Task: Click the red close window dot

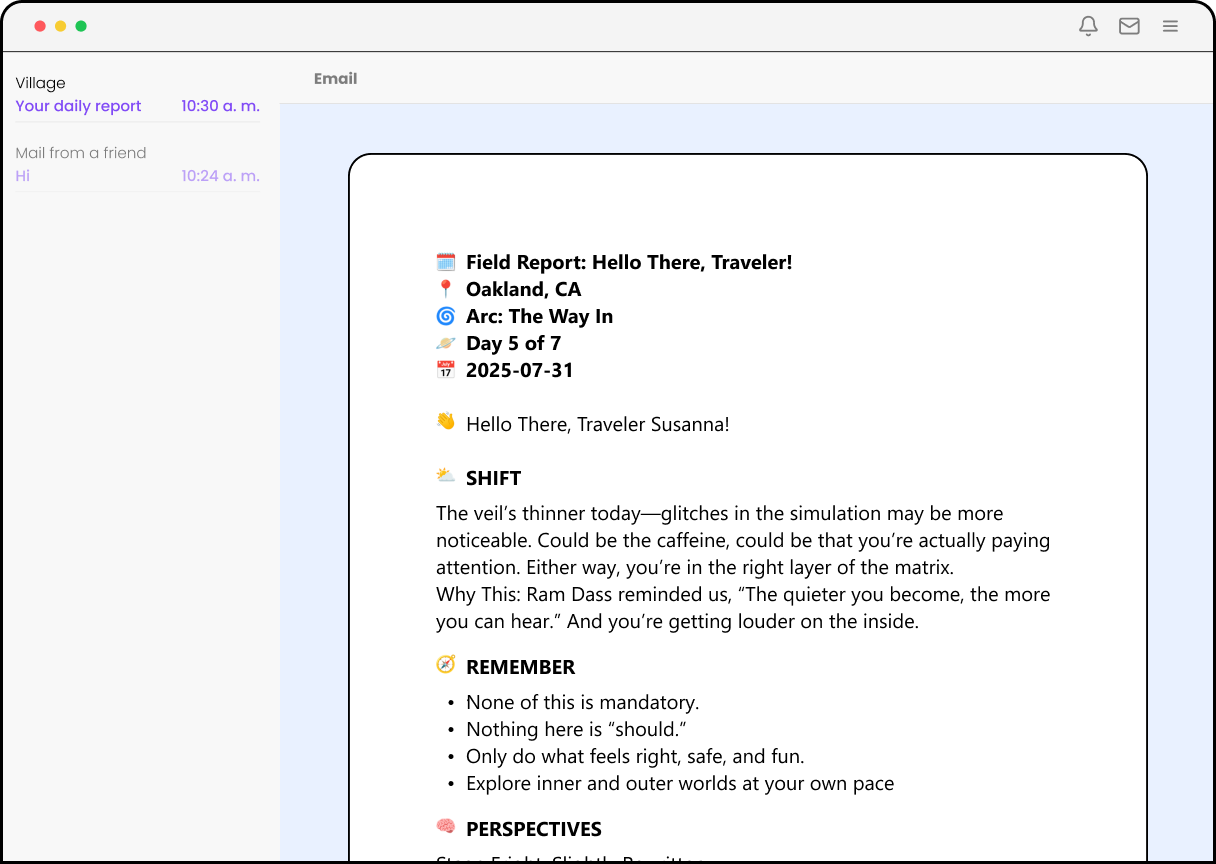Action: pyautogui.click(x=40, y=26)
